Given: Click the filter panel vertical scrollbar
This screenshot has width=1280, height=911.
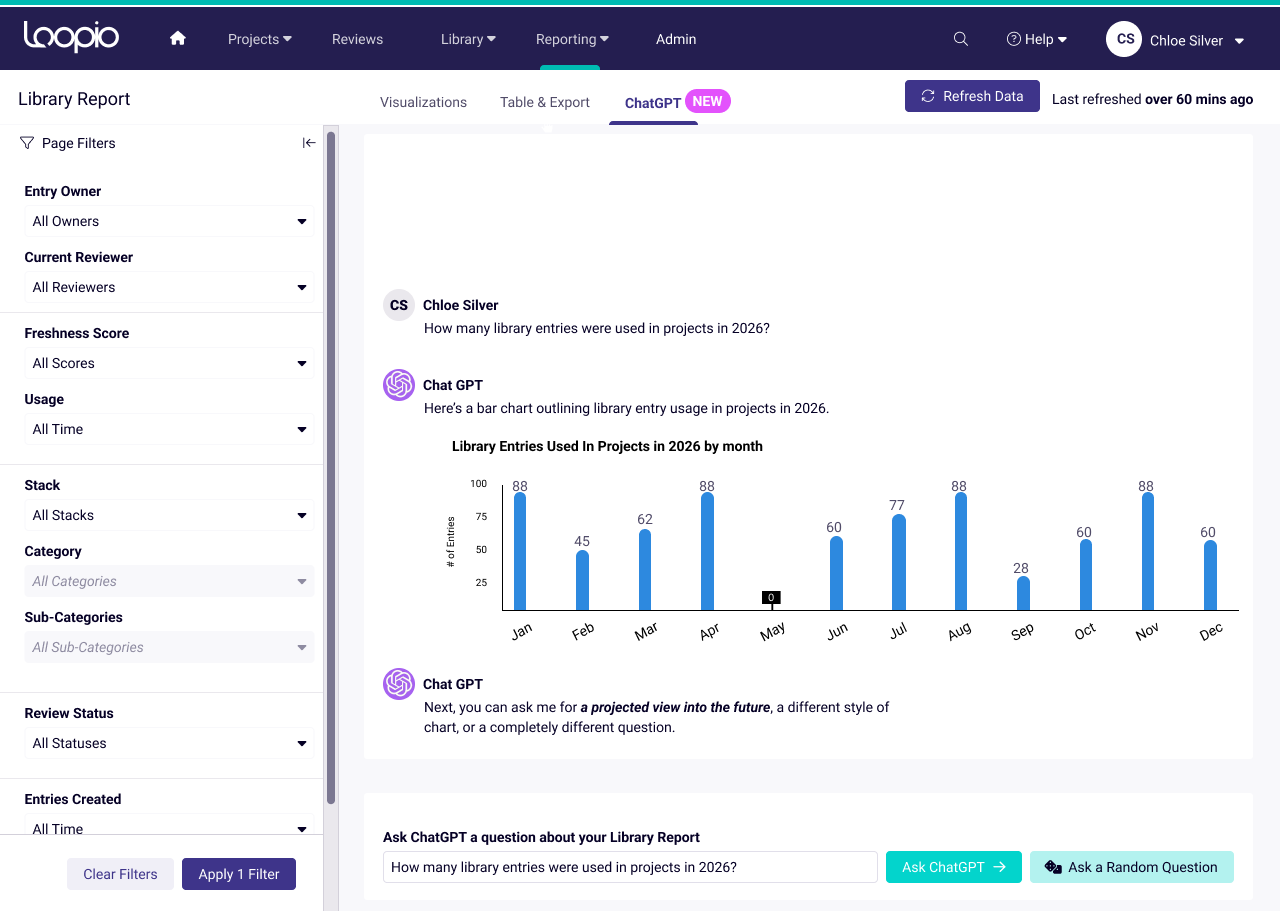Looking at the screenshot, I should [331, 467].
